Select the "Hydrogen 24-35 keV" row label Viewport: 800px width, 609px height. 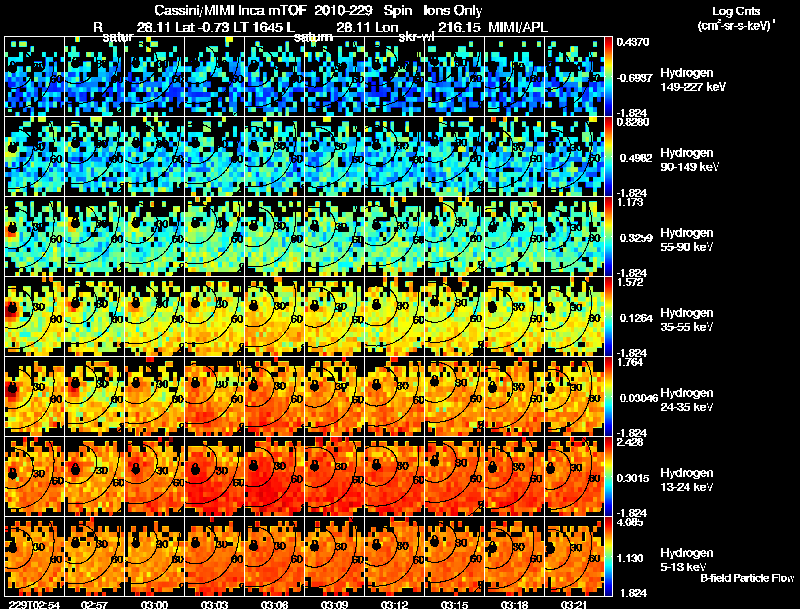[x=687, y=400]
